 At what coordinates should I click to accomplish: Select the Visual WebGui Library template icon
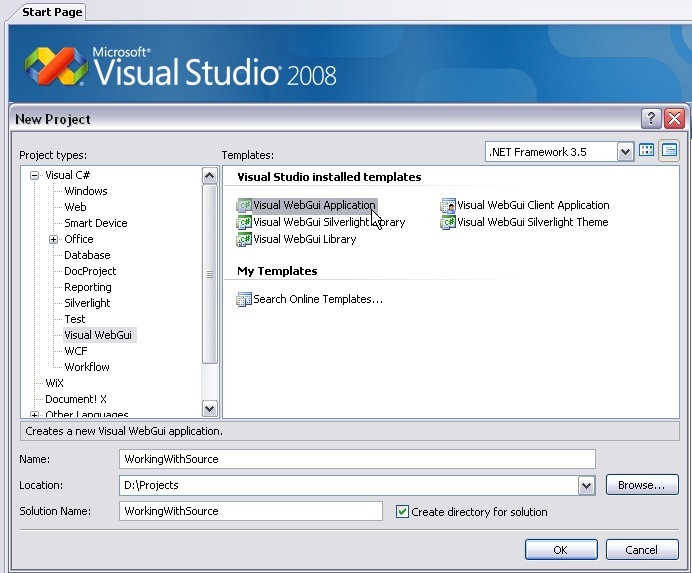(x=244, y=239)
